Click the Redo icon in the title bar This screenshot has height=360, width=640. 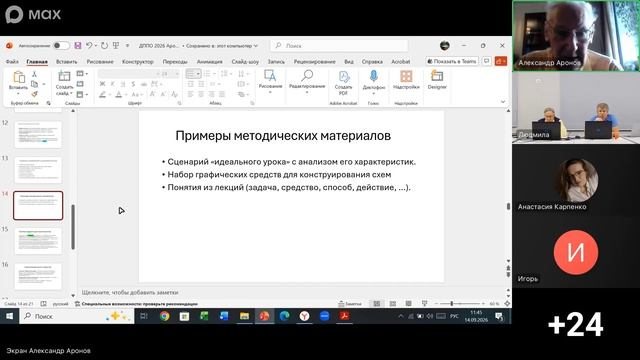point(104,46)
